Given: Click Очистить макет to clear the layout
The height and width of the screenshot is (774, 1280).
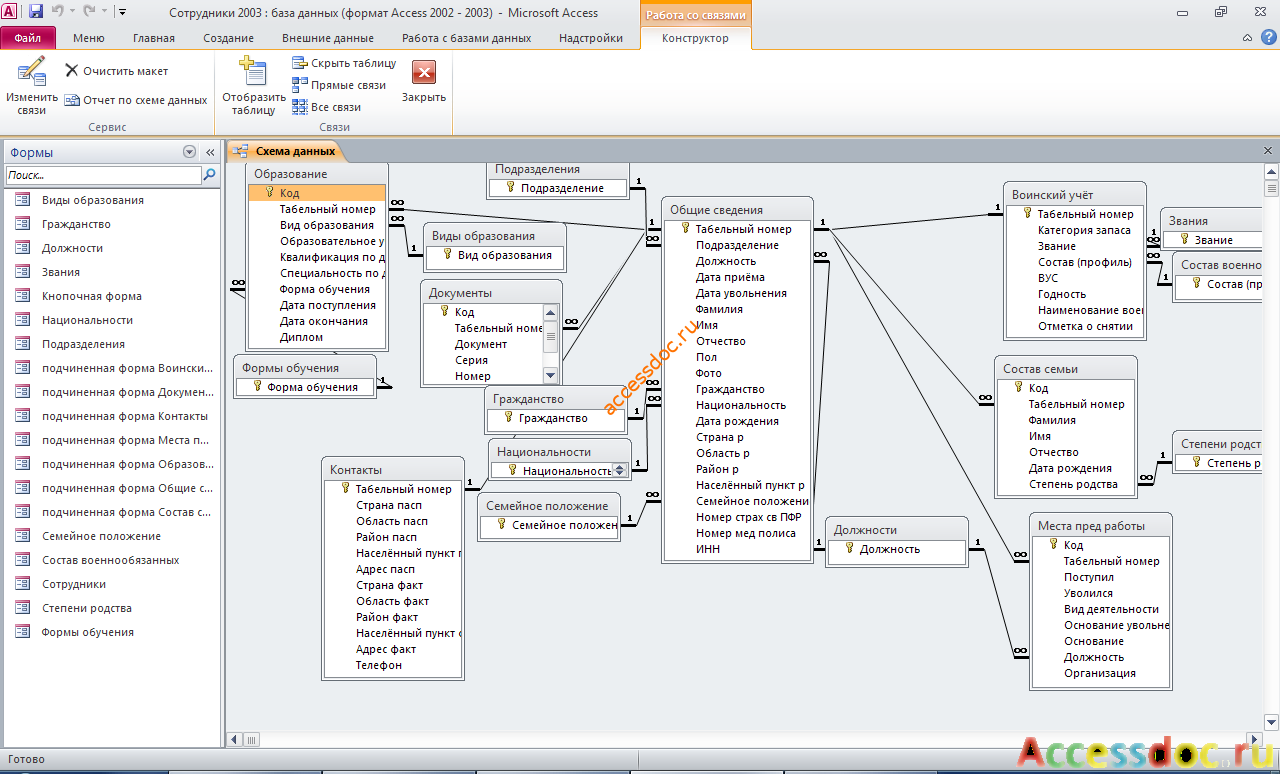Looking at the screenshot, I should tap(117, 71).
